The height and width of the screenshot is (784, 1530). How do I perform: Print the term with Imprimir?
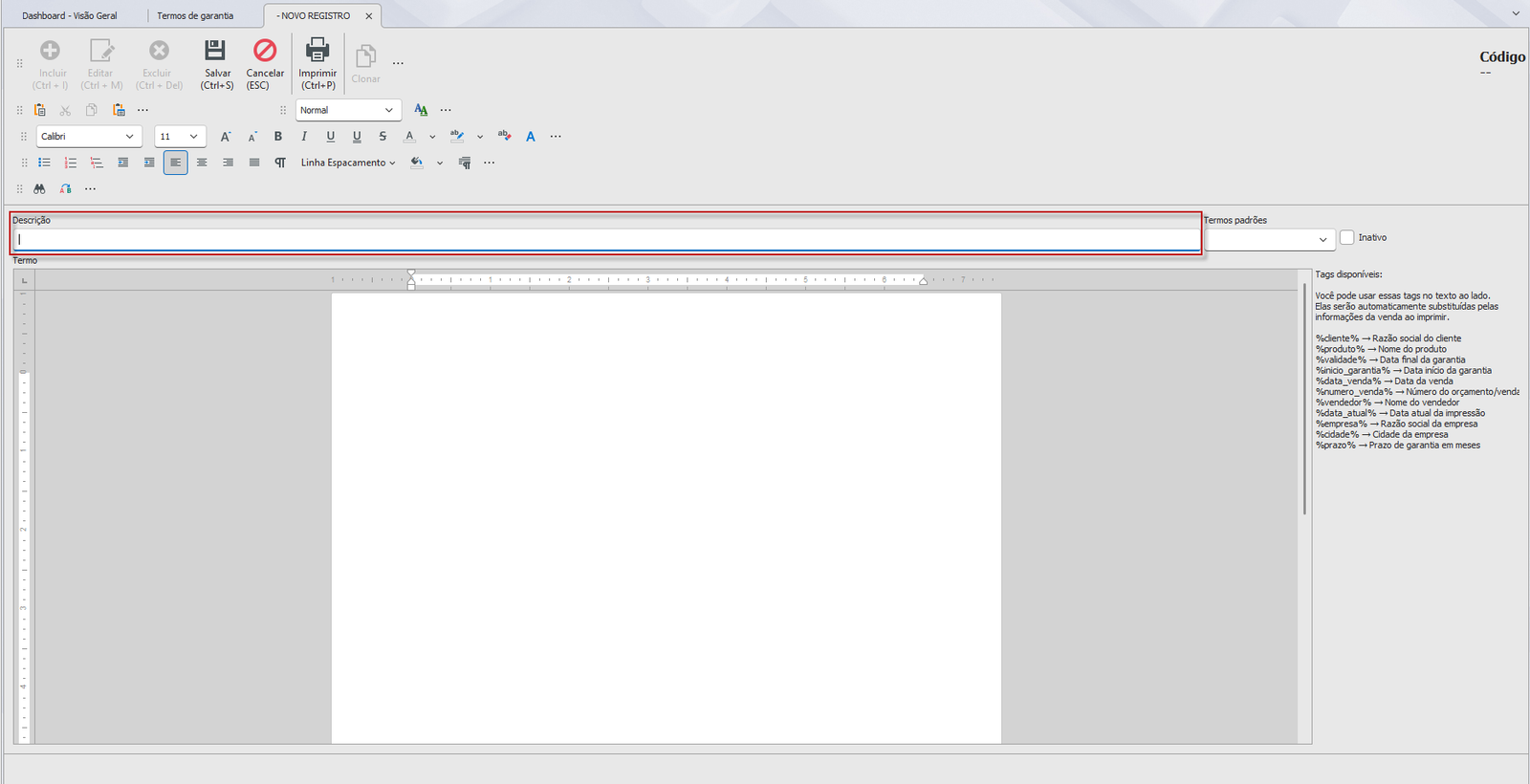(x=317, y=64)
